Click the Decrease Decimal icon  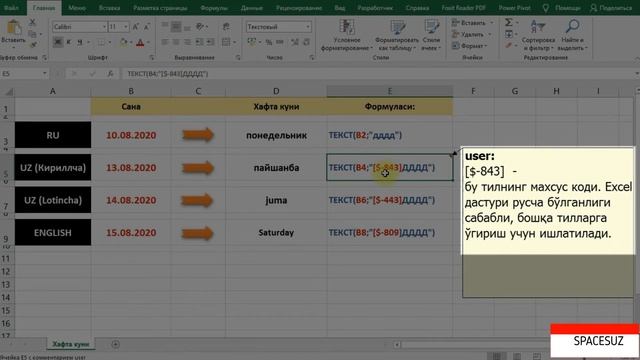click(x=306, y=42)
